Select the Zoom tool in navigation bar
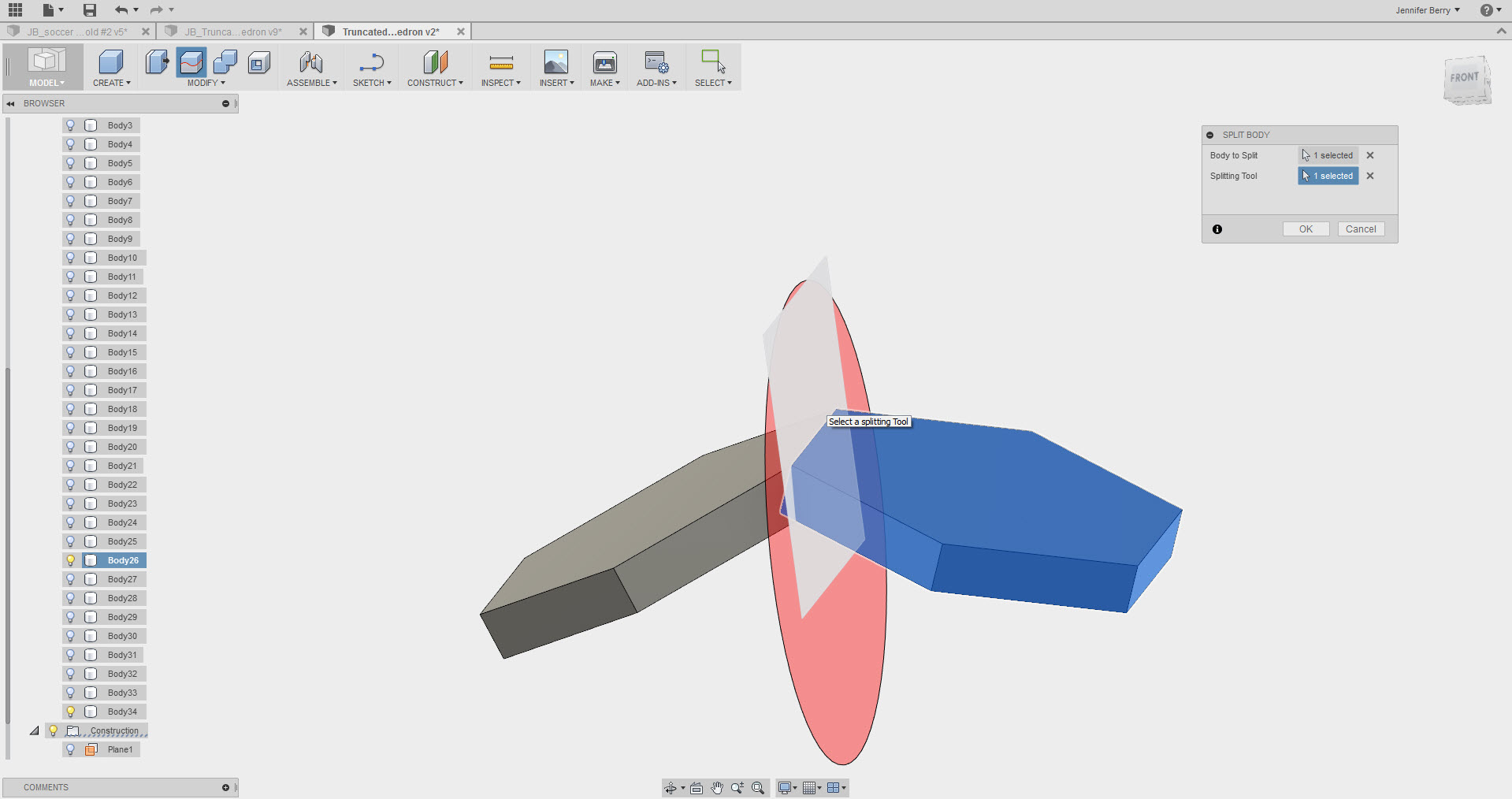Screen dimensions: 1512x799 738,787
